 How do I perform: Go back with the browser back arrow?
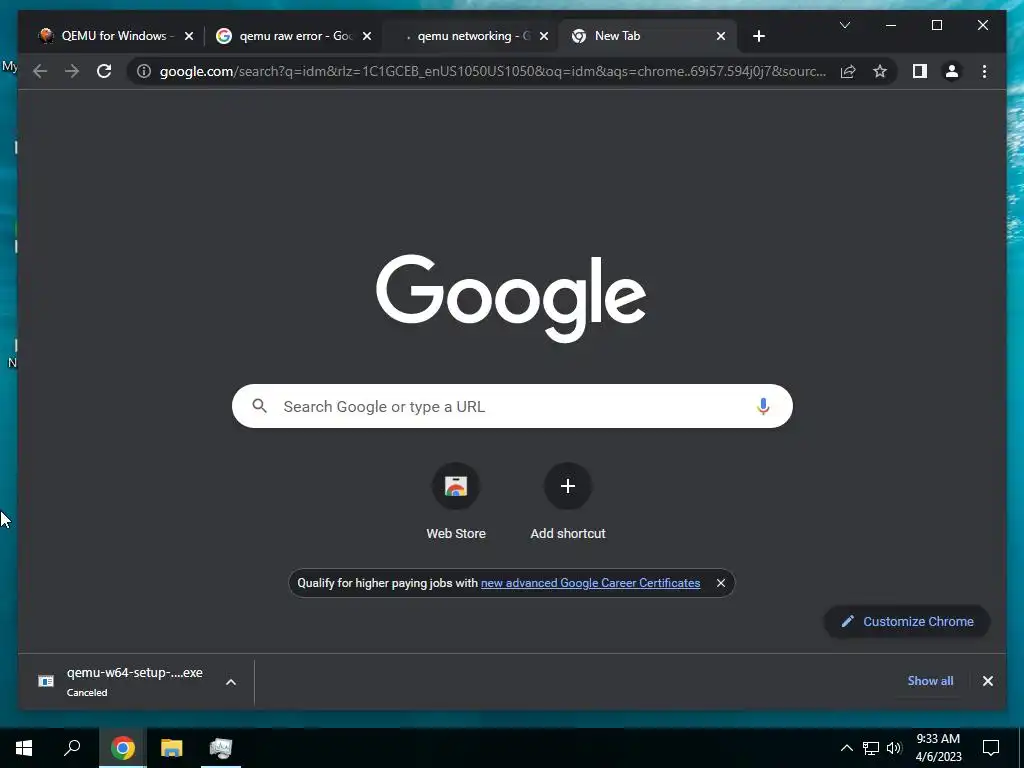pos(40,71)
